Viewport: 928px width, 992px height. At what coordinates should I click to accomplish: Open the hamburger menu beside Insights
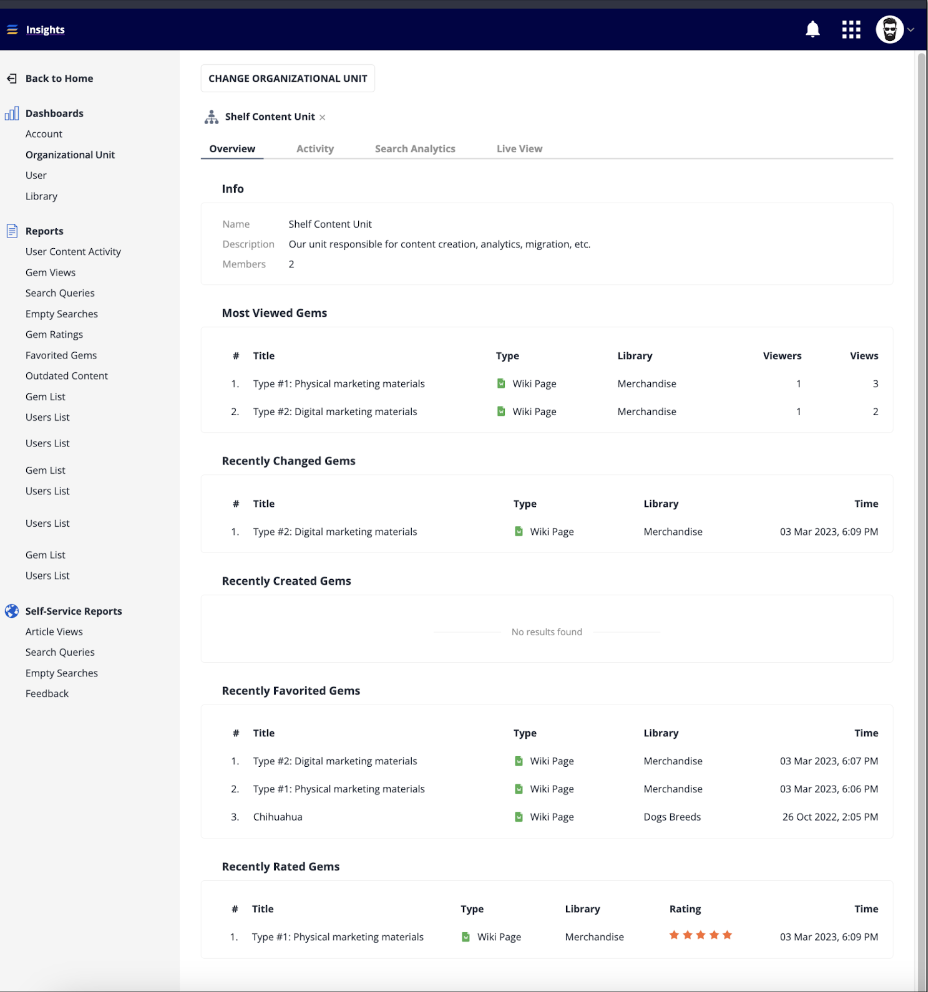point(12,30)
